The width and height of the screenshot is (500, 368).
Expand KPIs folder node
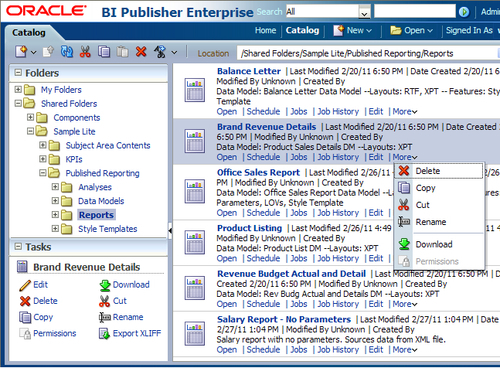[43, 159]
